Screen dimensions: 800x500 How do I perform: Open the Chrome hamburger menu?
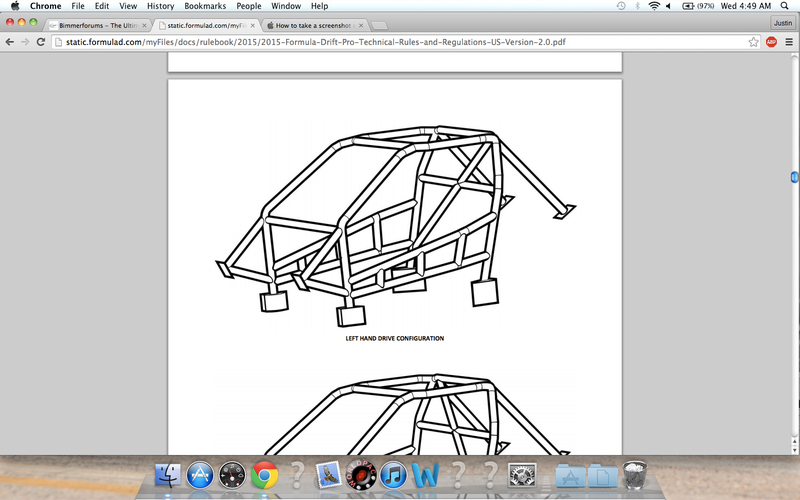click(789, 42)
